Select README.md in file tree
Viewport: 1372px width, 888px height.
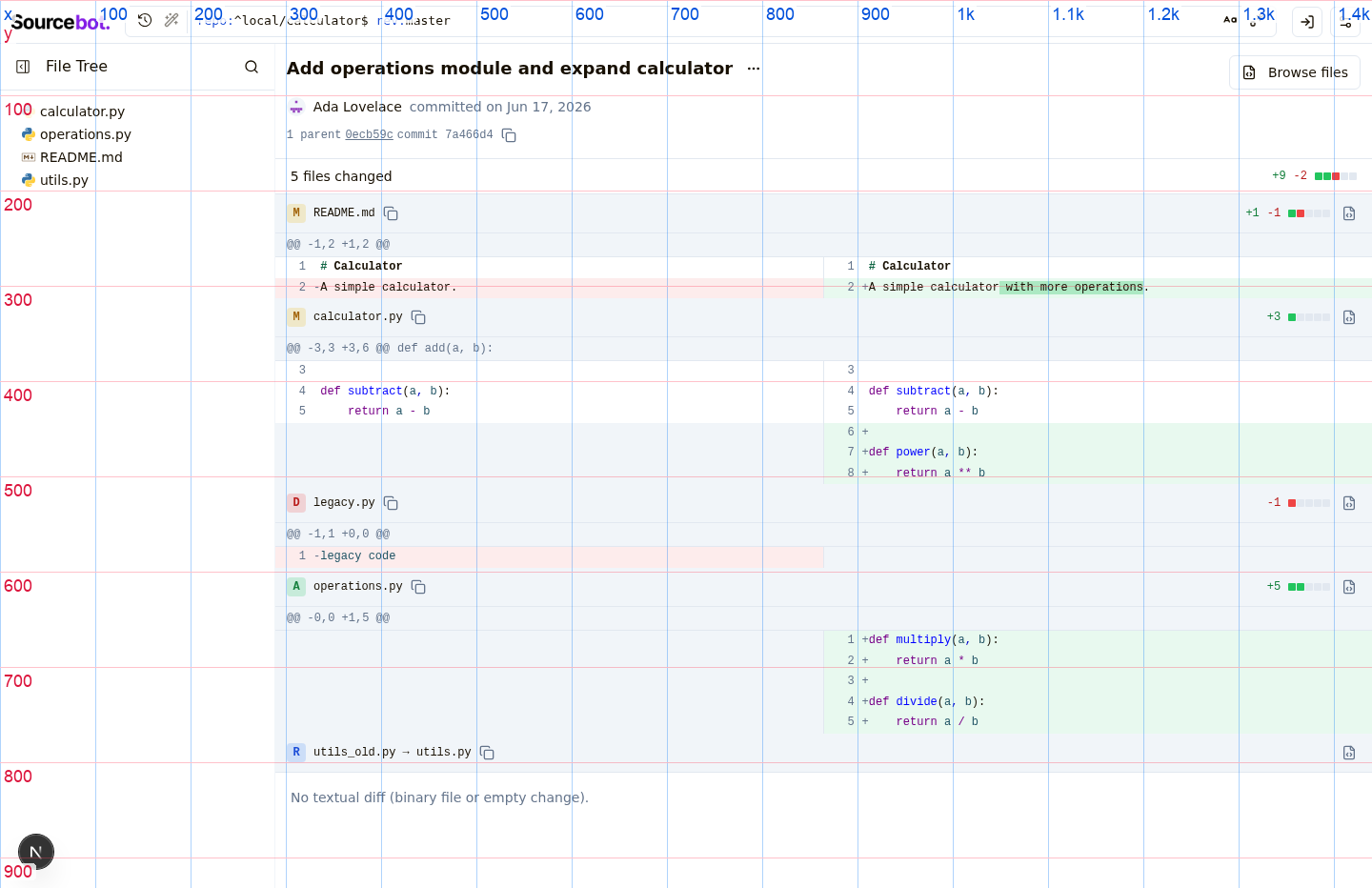click(81, 157)
